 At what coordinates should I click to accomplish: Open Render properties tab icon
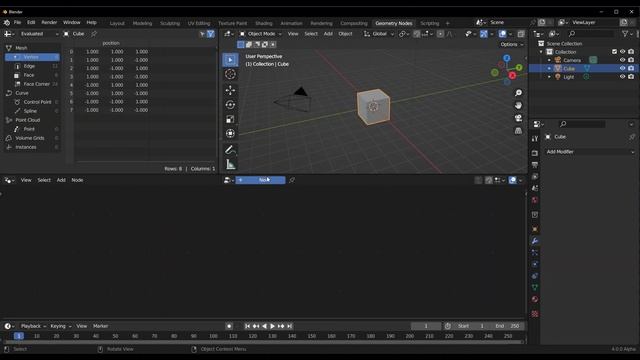(535, 153)
